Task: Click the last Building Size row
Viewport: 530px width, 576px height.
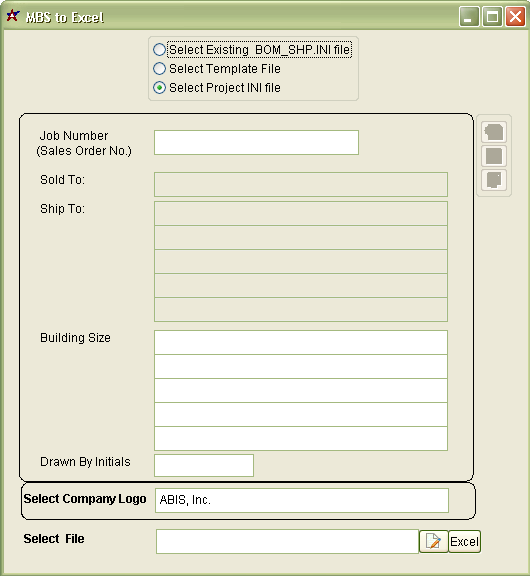Action: coord(301,439)
